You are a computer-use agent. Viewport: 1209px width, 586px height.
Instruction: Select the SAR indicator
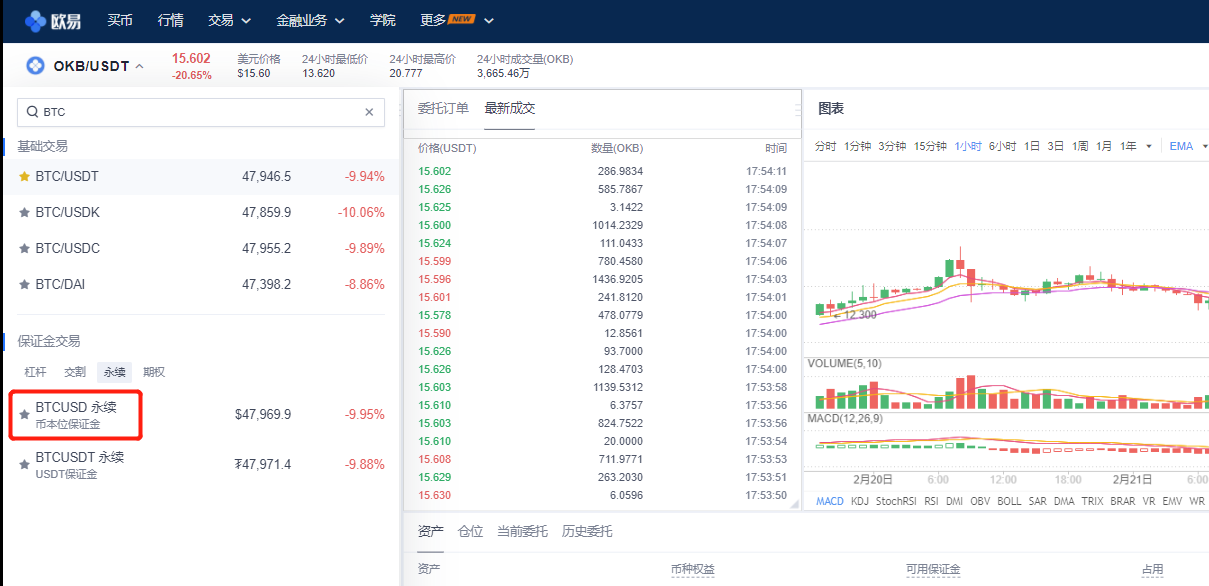[x=1038, y=501]
